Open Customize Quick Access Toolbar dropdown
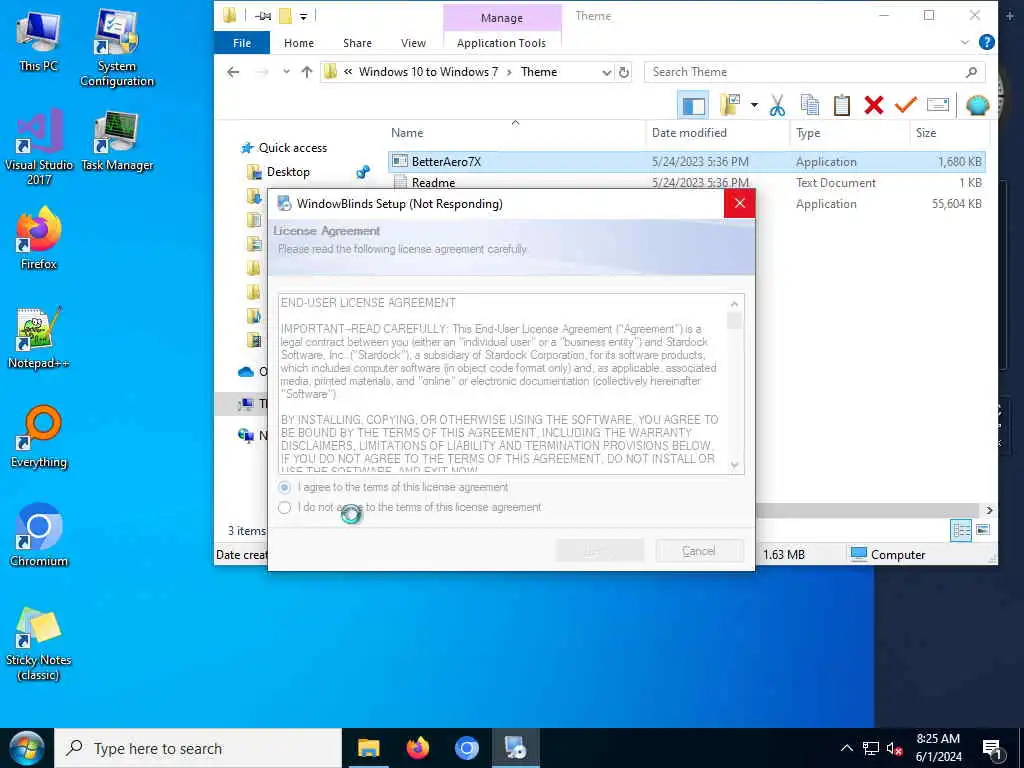The image size is (1024, 768). pyautogui.click(x=304, y=16)
